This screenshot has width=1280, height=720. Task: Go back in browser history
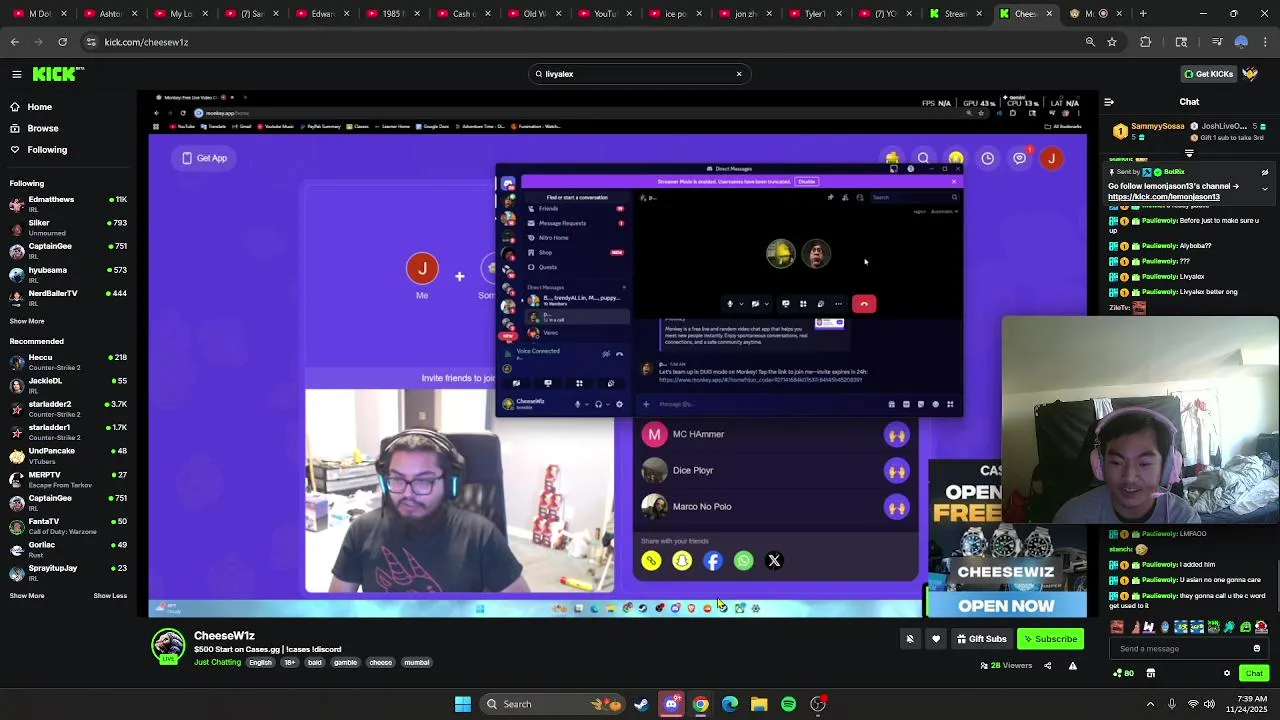14,42
